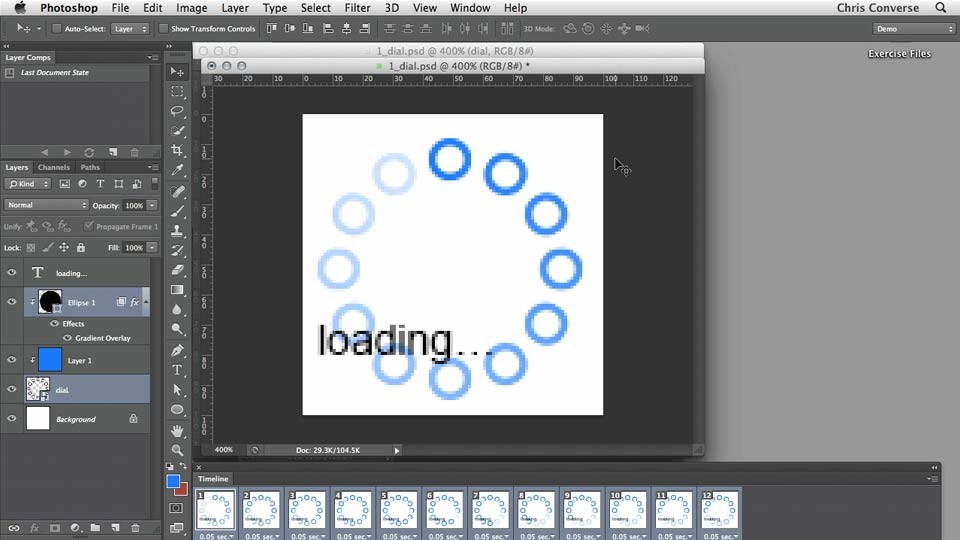Toggle Quick Mask mode icon
Viewport: 960px width, 540px height.
(x=176, y=508)
